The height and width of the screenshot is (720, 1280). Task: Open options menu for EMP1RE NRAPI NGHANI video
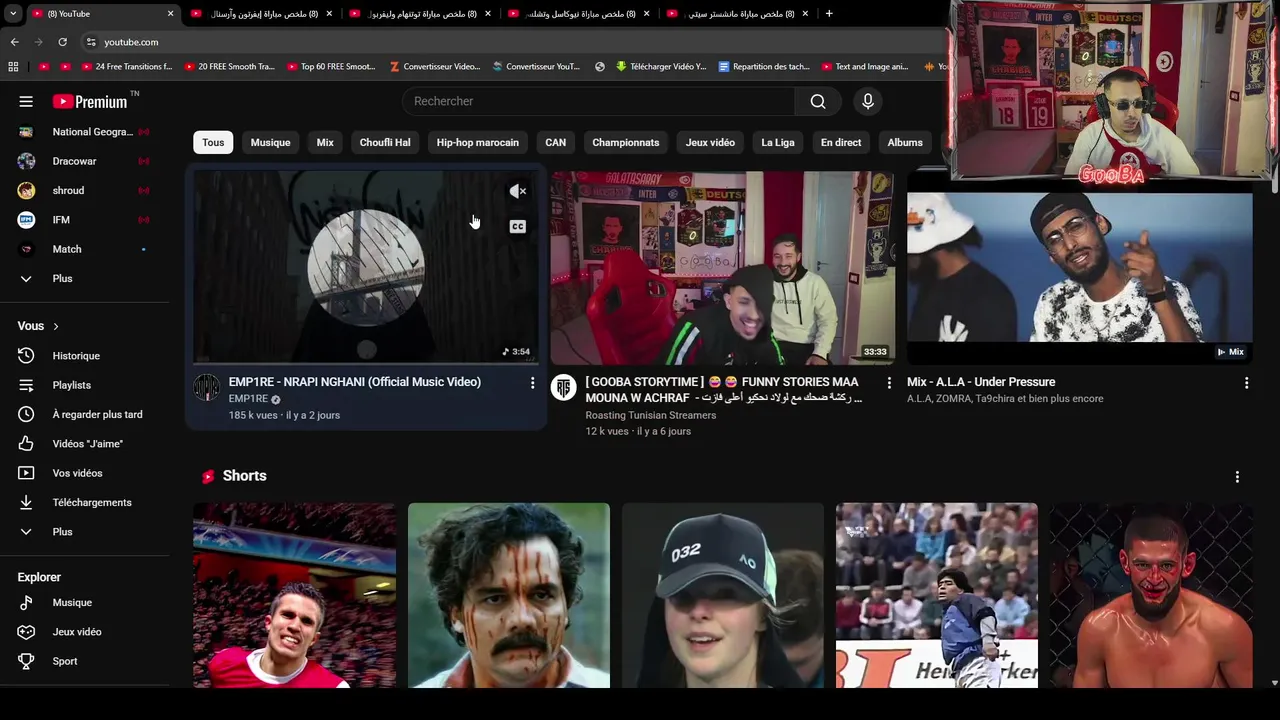coord(532,383)
